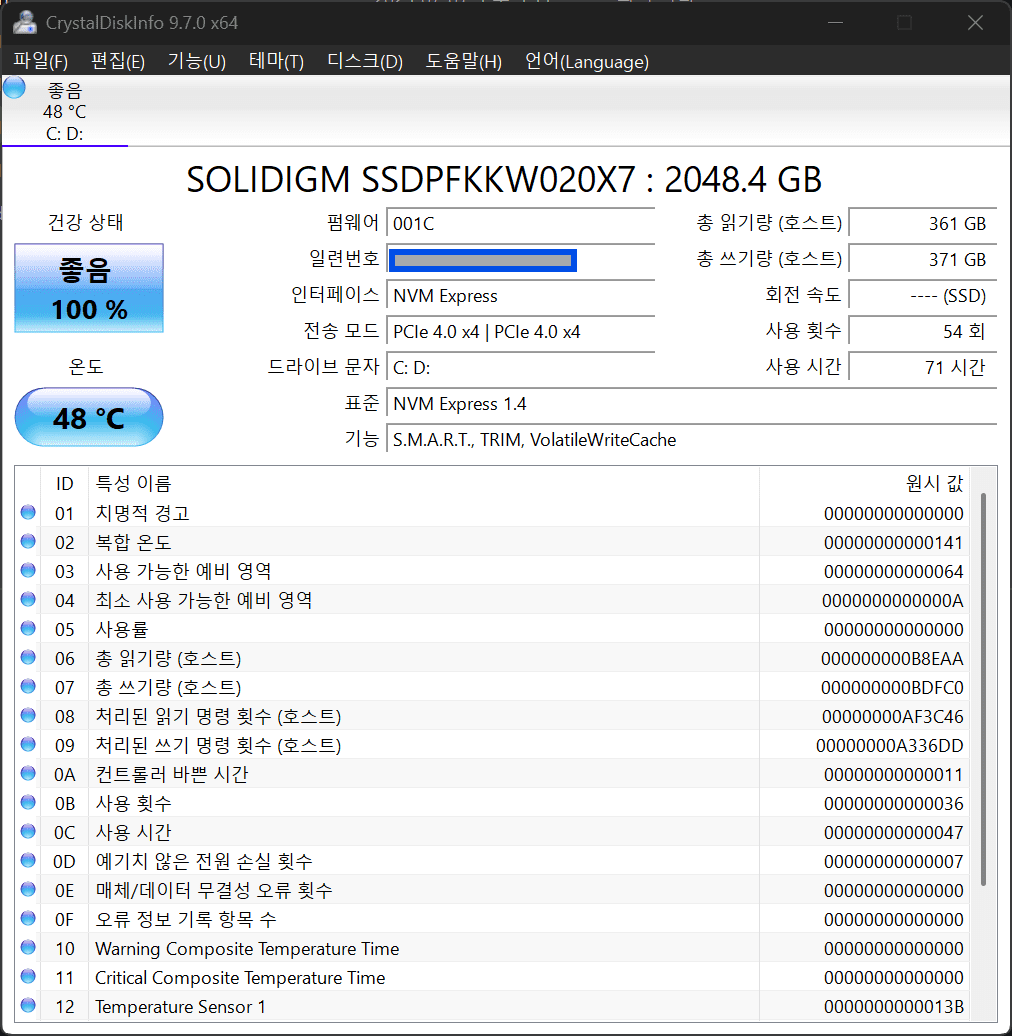Click the 온도 label above temperature

click(86, 366)
